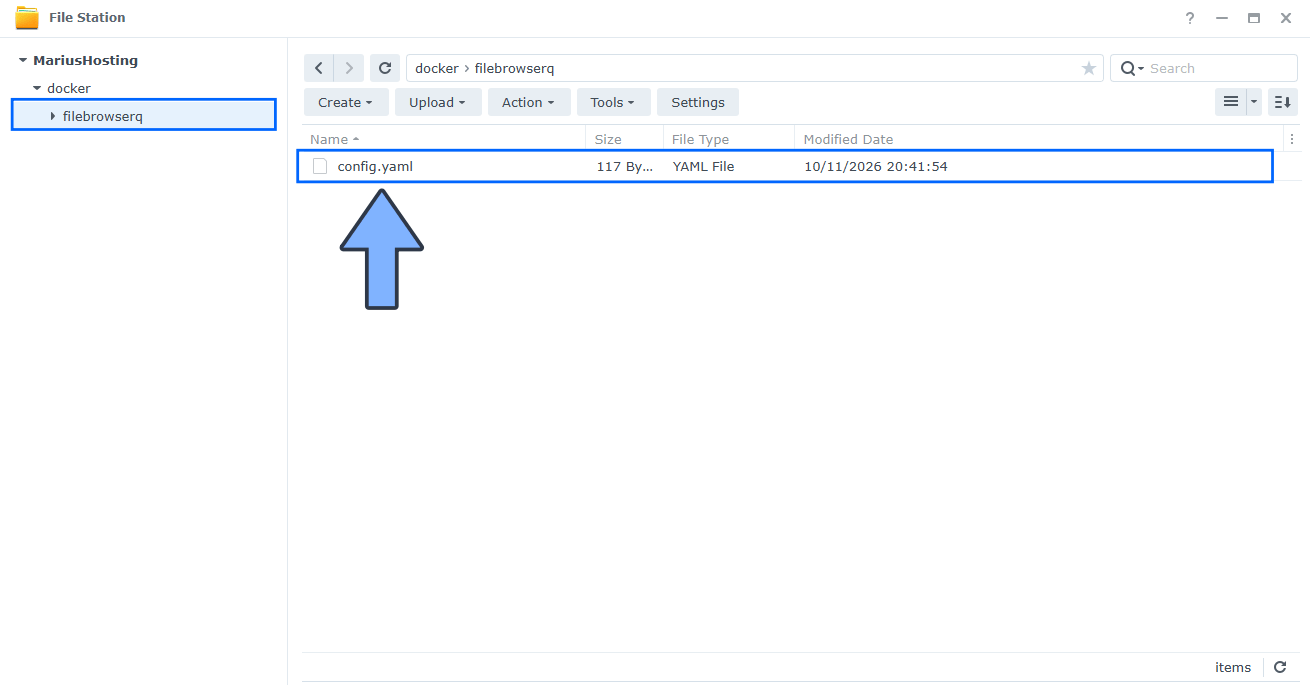Maximize the File Station window
The image size is (1310, 685).
point(1254,18)
